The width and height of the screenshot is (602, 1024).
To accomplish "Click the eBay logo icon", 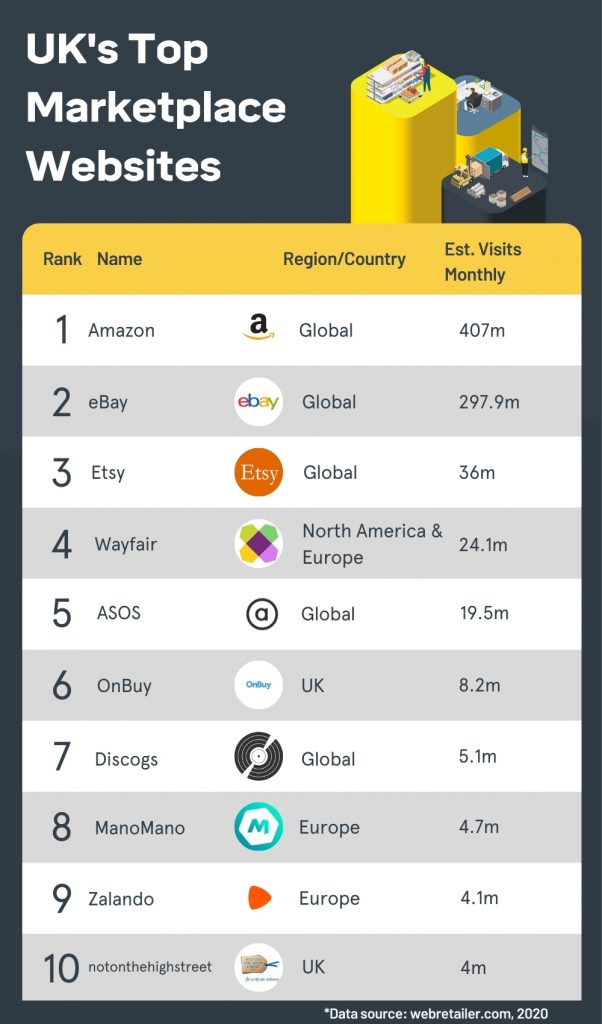I will (x=258, y=401).
